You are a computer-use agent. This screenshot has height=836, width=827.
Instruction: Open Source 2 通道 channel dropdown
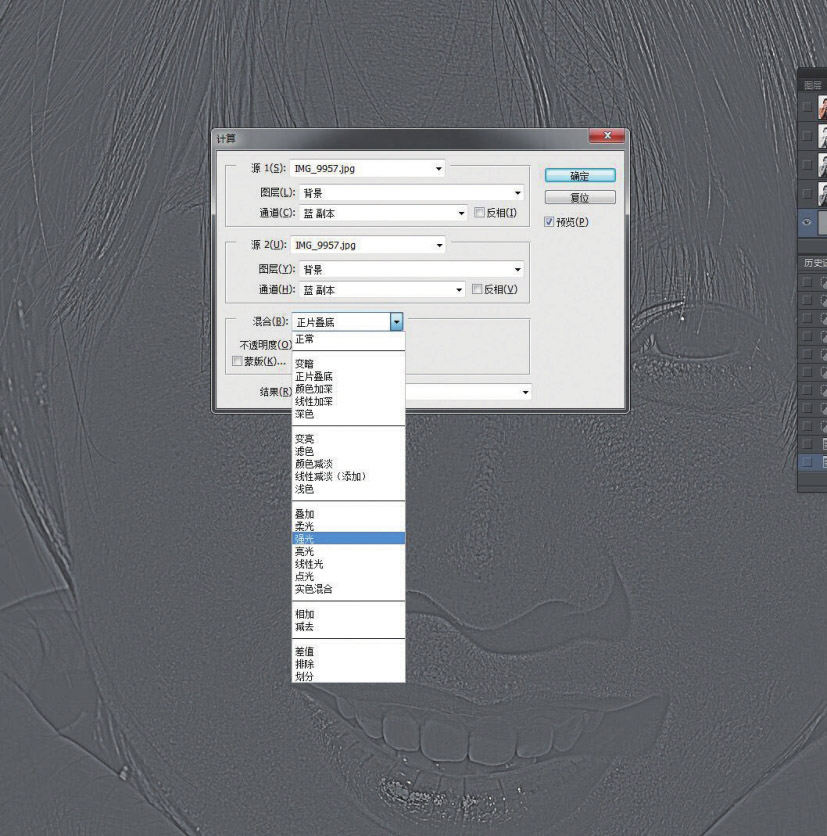tap(461, 290)
